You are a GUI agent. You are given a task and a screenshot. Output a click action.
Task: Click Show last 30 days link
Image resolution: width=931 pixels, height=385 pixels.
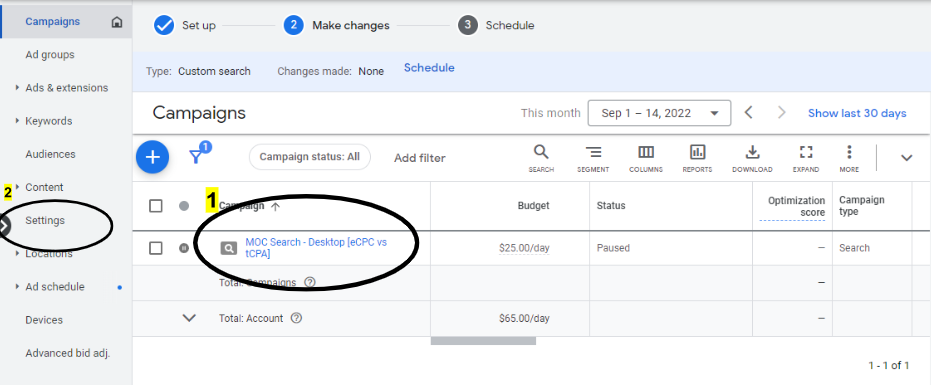click(857, 113)
